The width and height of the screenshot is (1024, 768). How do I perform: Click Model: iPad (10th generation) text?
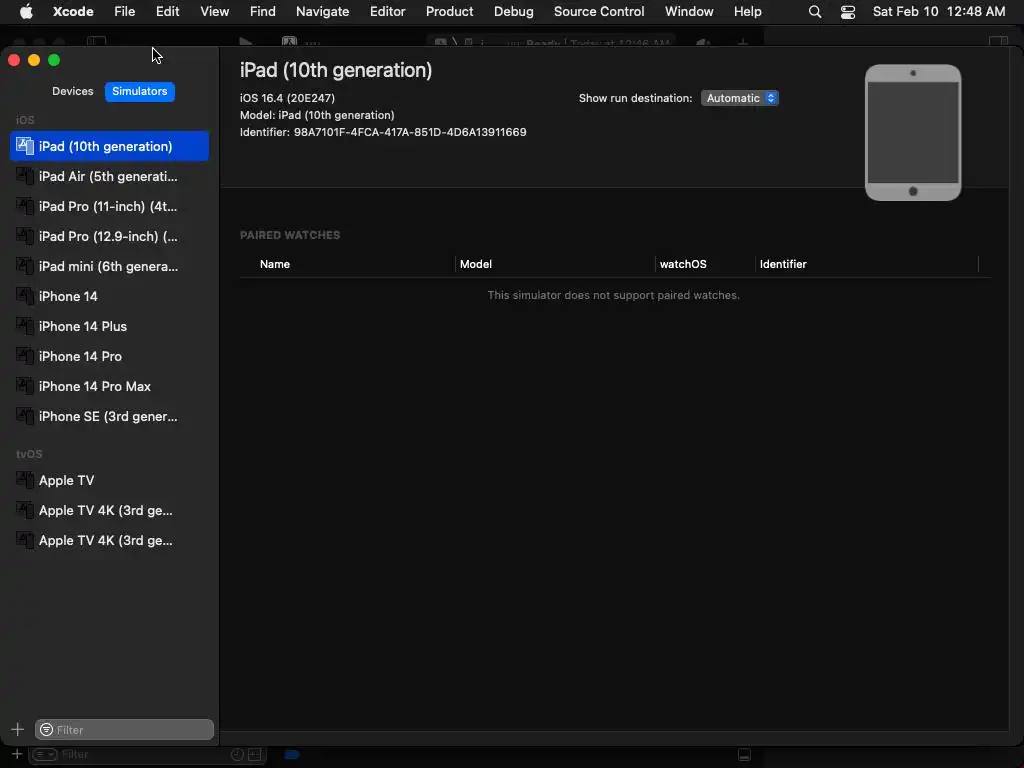click(x=317, y=115)
